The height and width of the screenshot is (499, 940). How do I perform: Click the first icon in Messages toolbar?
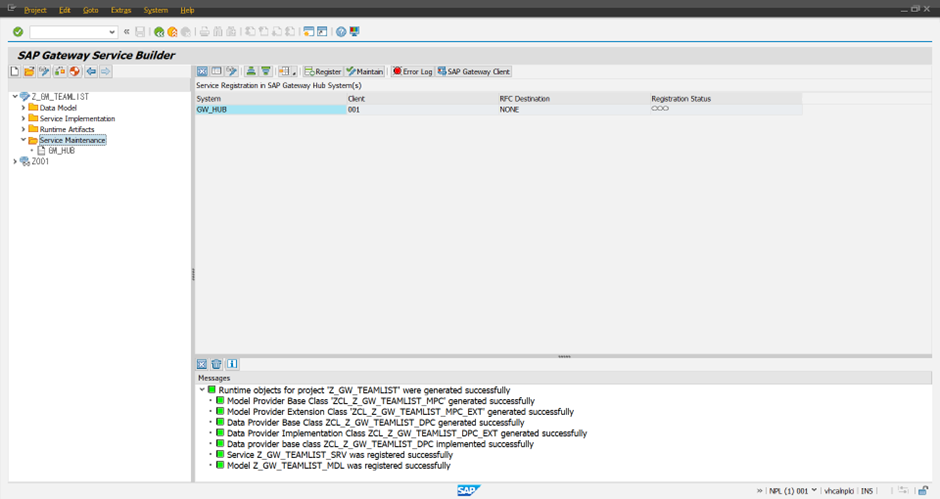(x=202, y=364)
